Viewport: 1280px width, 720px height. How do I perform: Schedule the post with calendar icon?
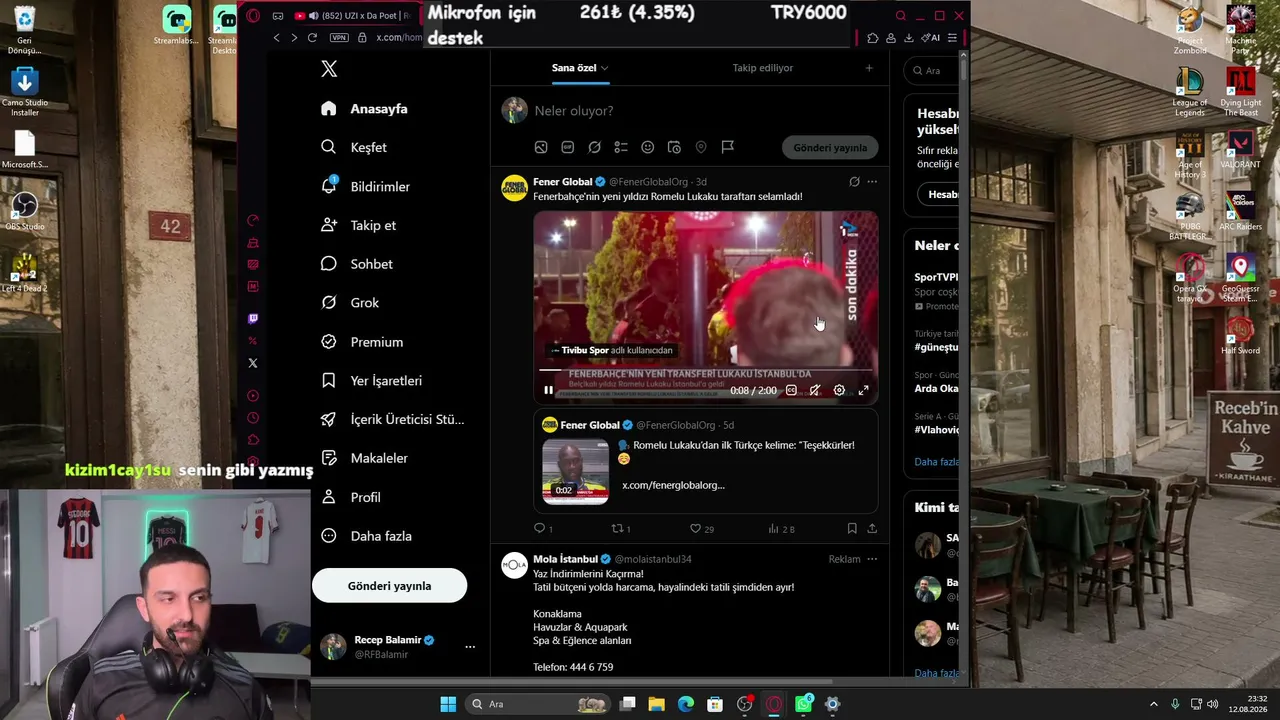pyautogui.click(x=674, y=147)
